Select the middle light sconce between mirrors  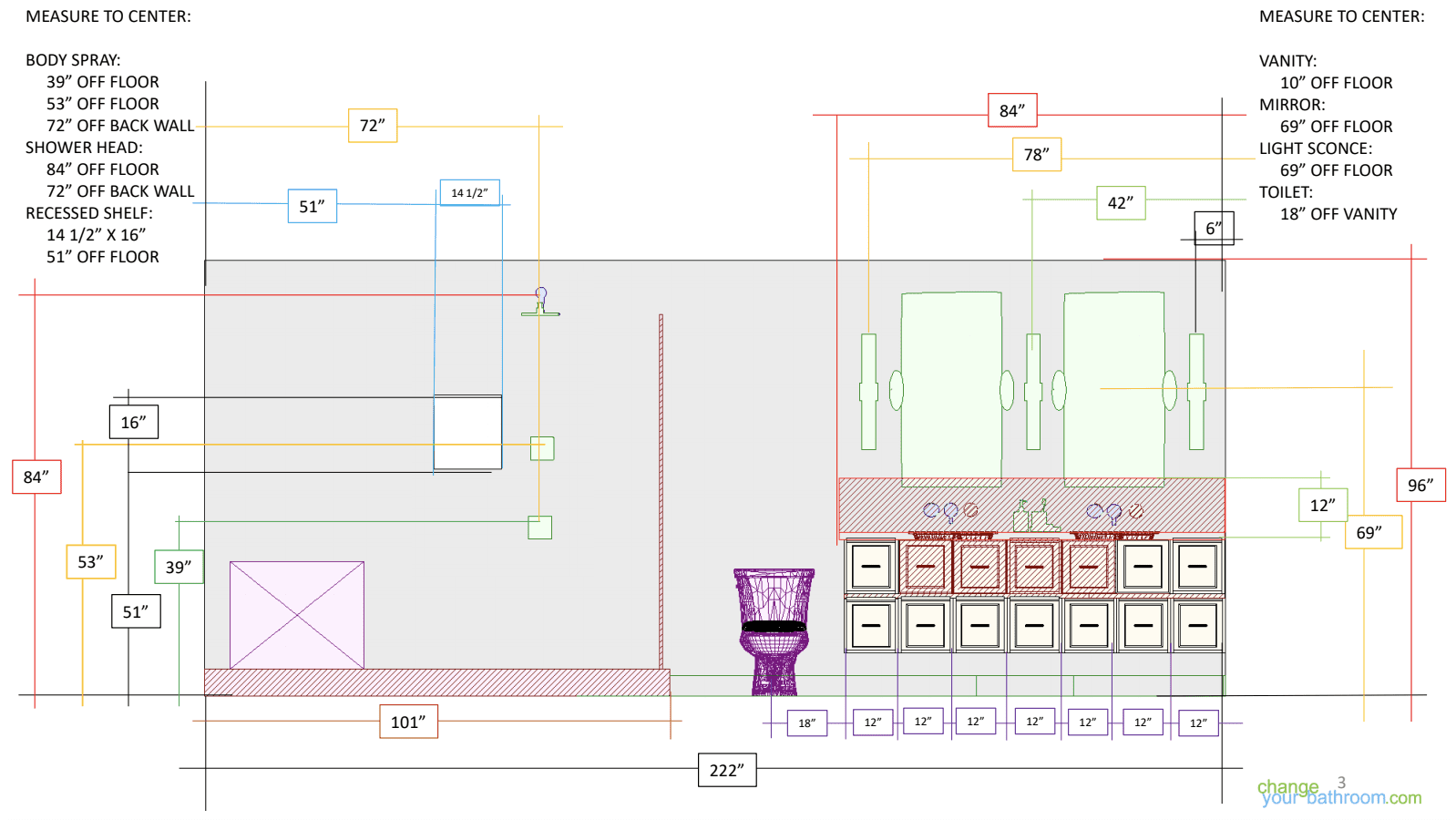1033,392
